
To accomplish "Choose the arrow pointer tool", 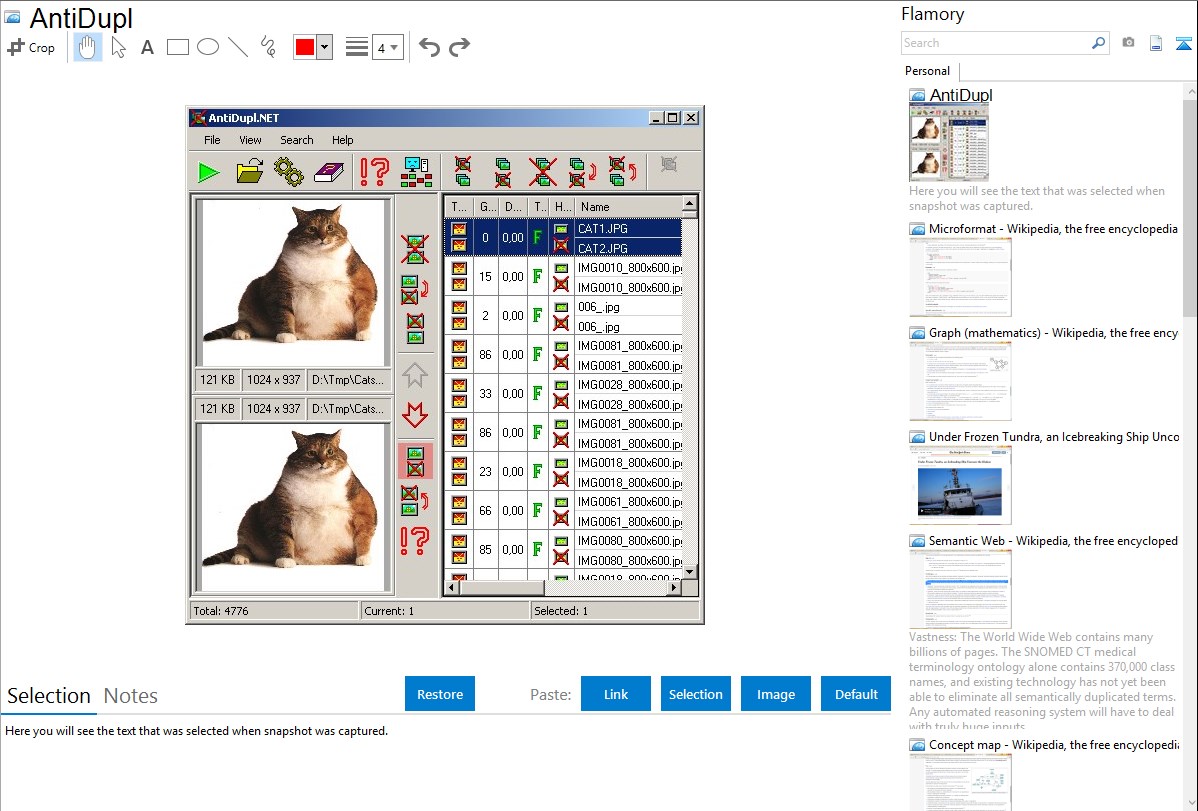I will 118,47.
